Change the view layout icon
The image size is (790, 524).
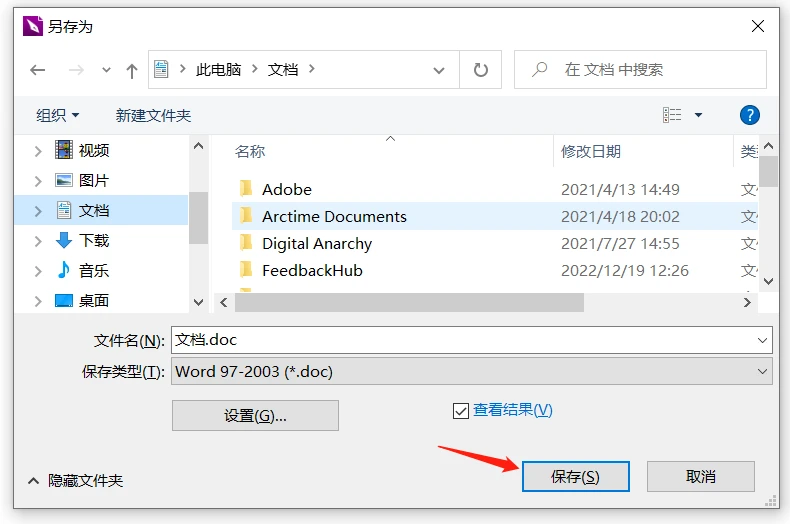[x=672, y=115]
